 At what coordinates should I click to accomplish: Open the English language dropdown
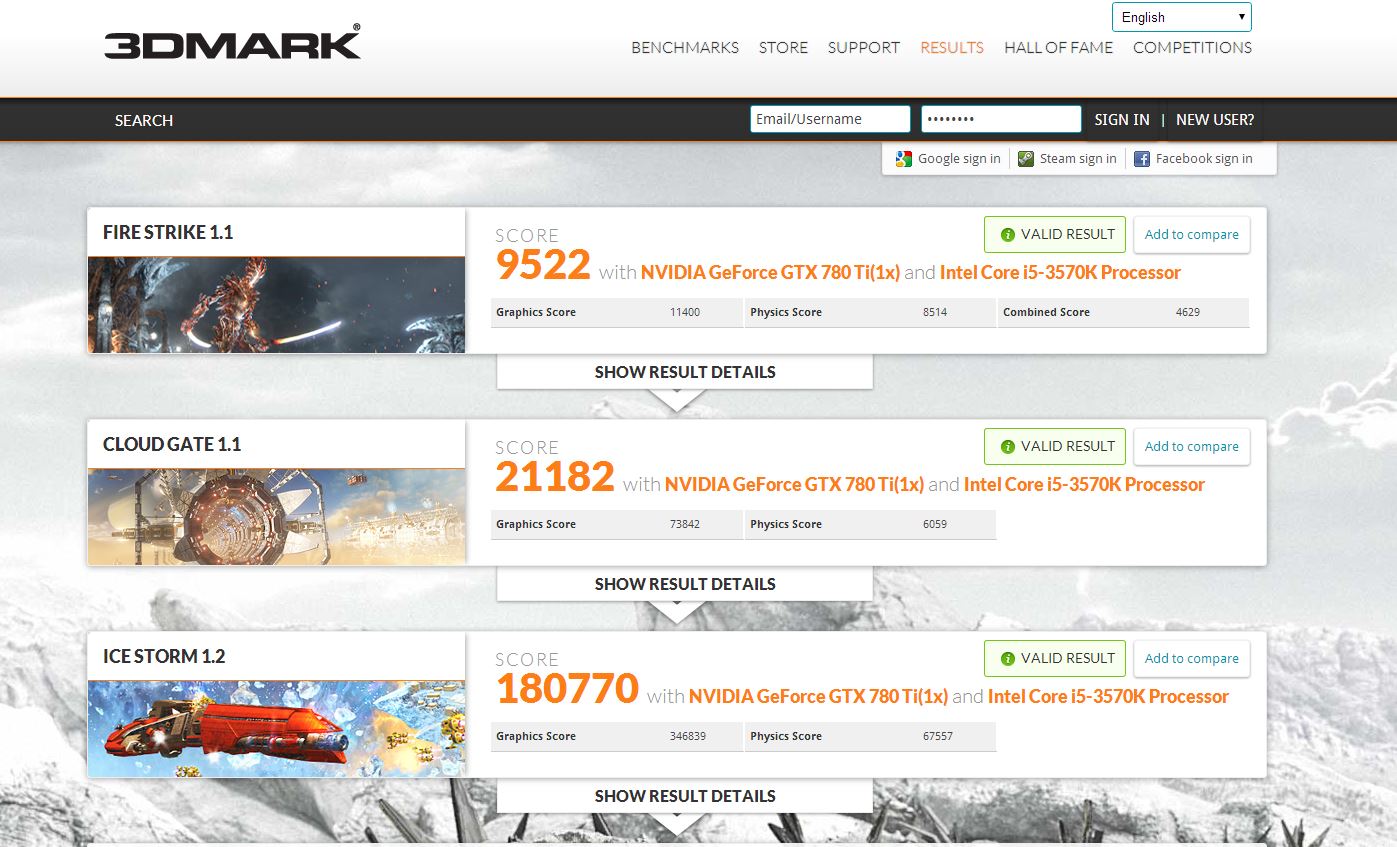pyautogui.click(x=1181, y=17)
